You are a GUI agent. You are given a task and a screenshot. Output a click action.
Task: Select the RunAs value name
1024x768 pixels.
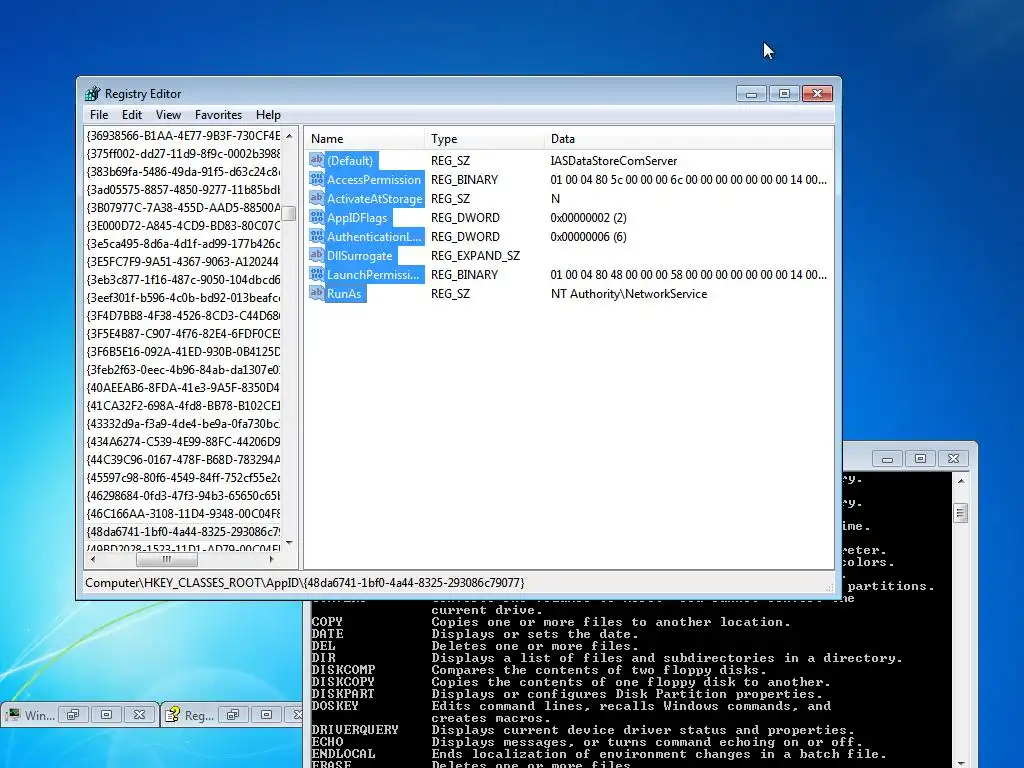(x=344, y=293)
